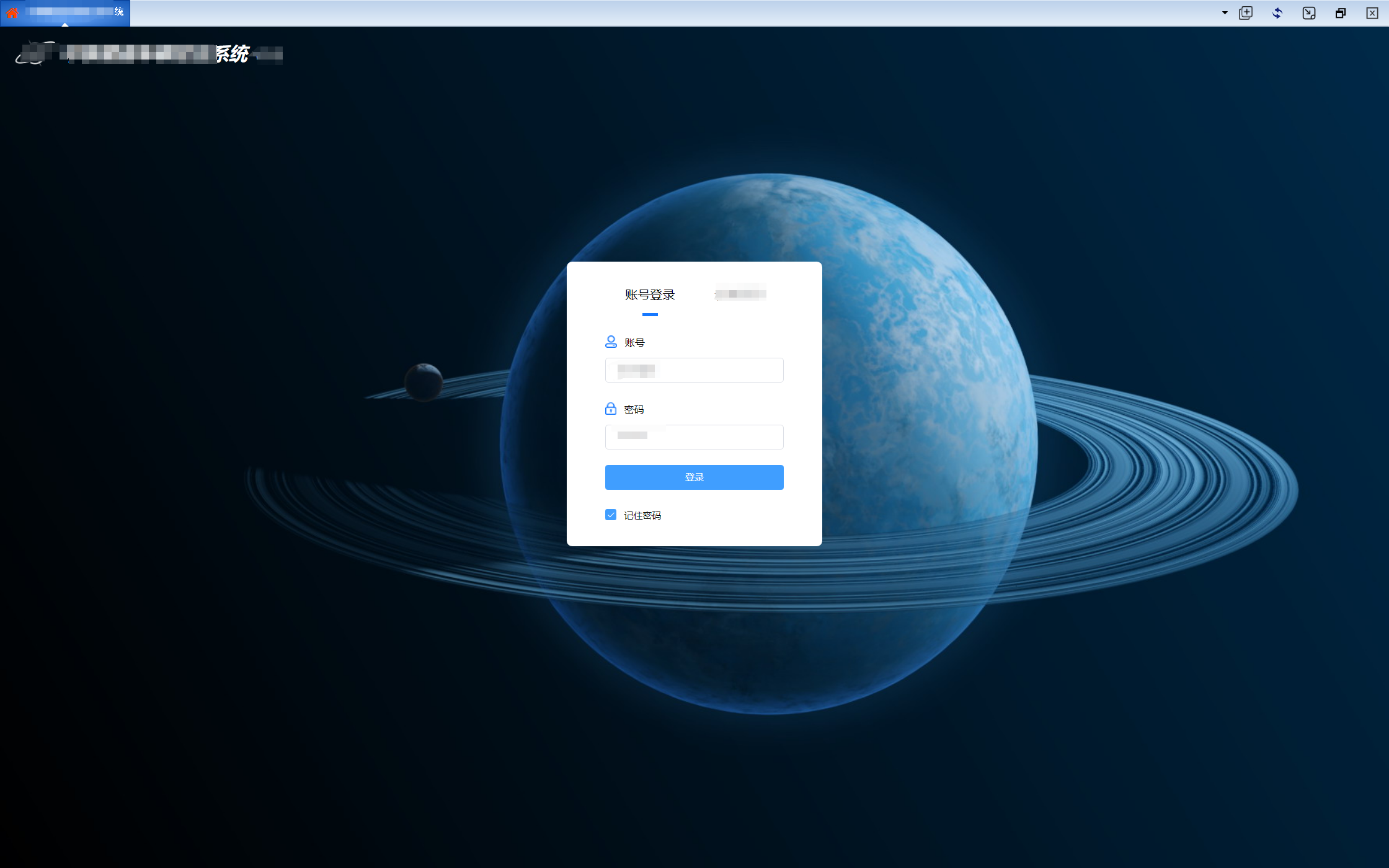Uncheck the 记住密码 checkbox
The width and height of the screenshot is (1389, 868).
(611, 515)
